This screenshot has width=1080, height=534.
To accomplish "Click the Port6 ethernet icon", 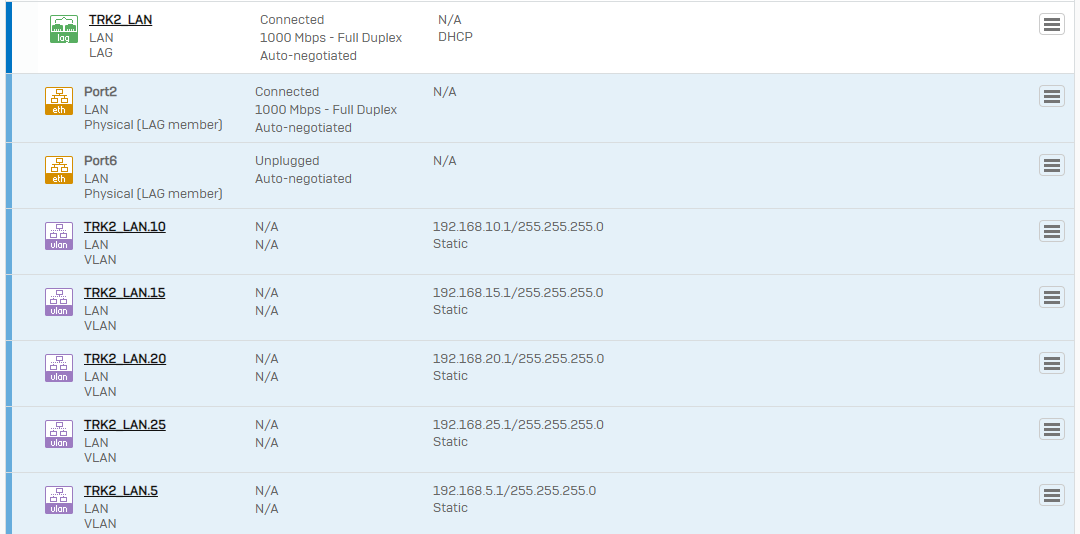I will (x=59, y=170).
